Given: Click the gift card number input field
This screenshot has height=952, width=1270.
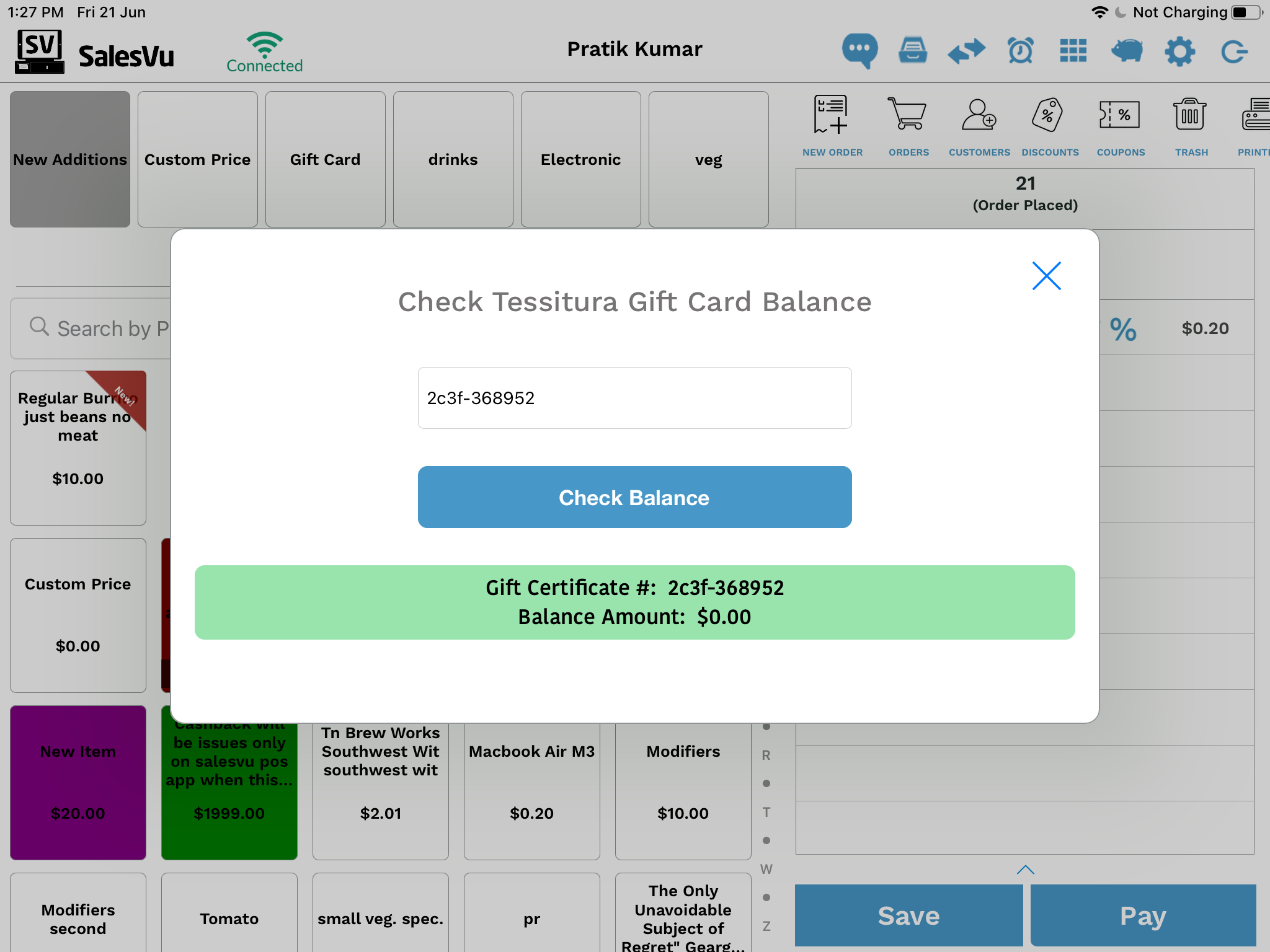Looking at the screenshot, I should point(634,398).
